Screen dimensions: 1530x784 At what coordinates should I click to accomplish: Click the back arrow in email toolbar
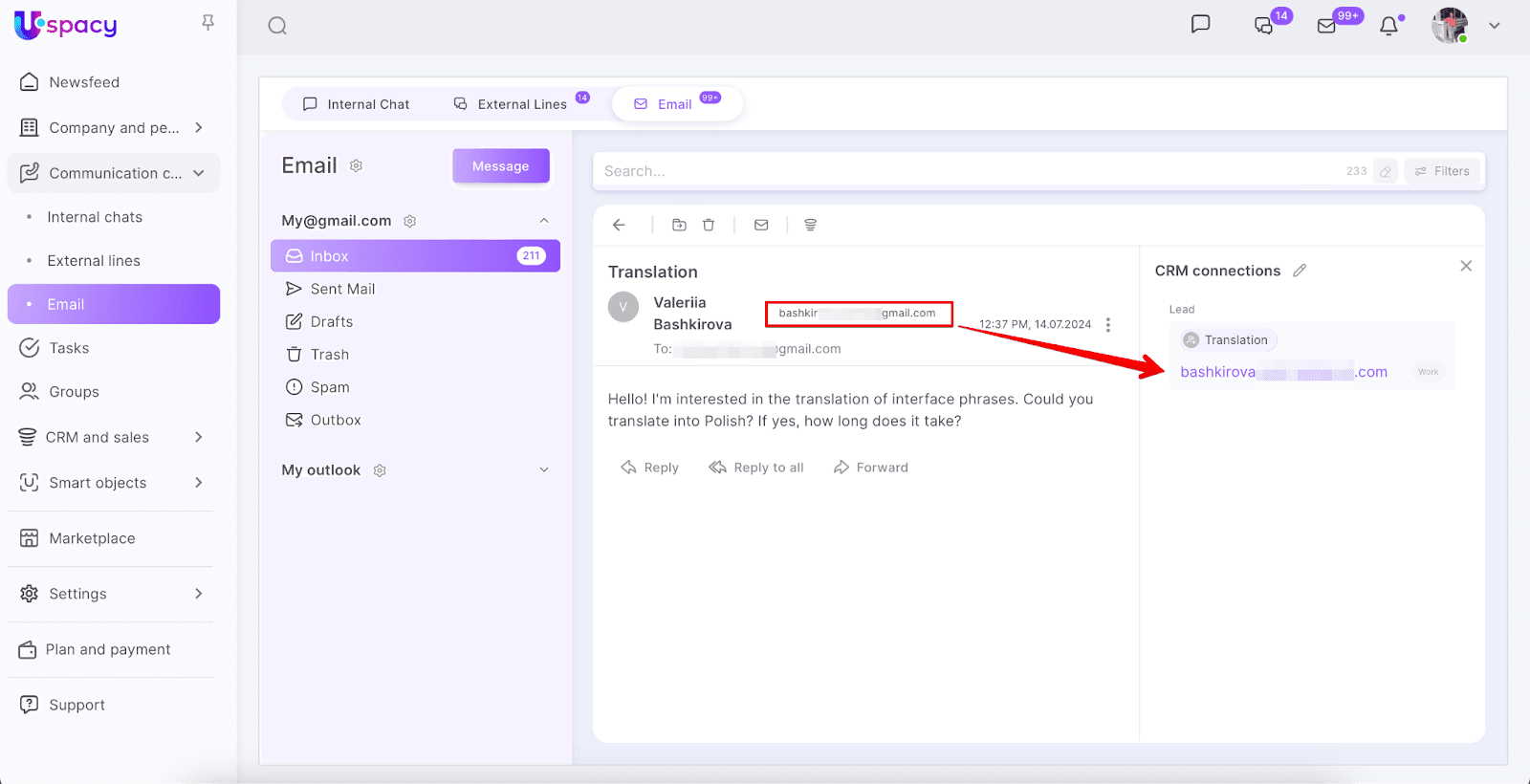[619, 225]
